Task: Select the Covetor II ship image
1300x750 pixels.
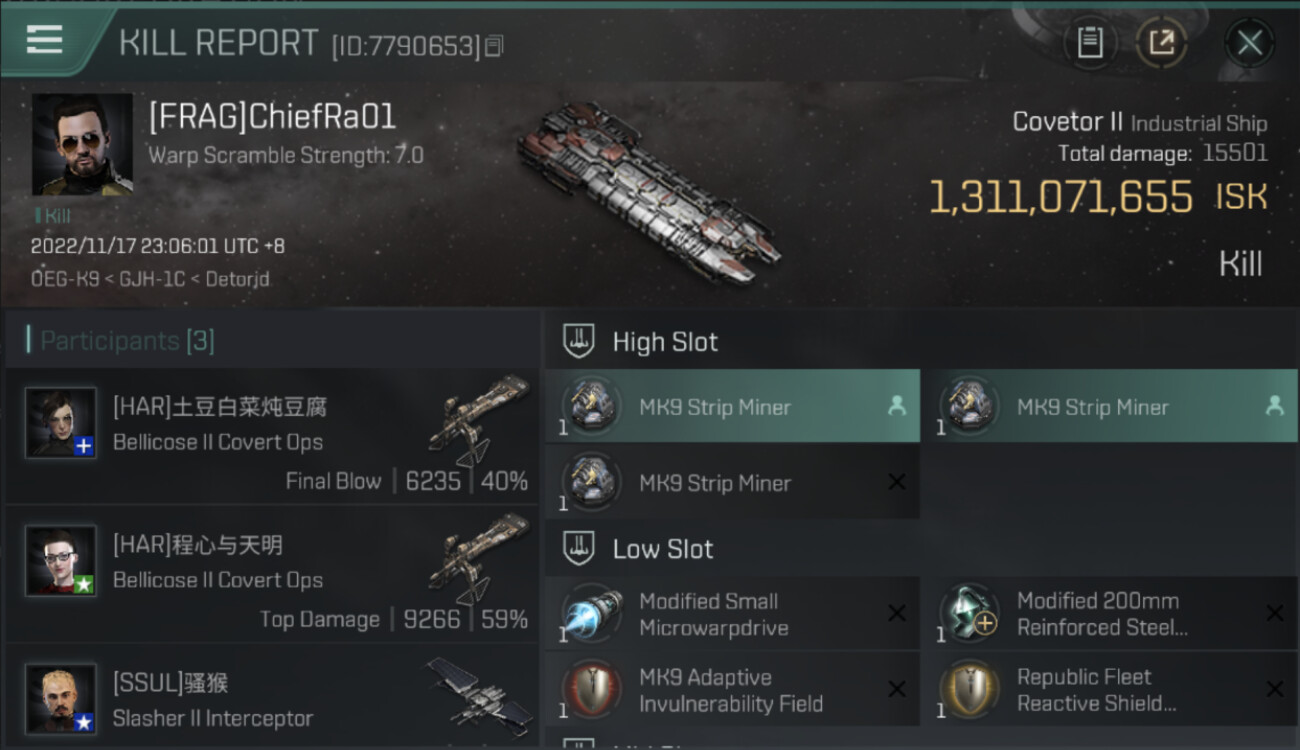Action: (x=648, y=192)
